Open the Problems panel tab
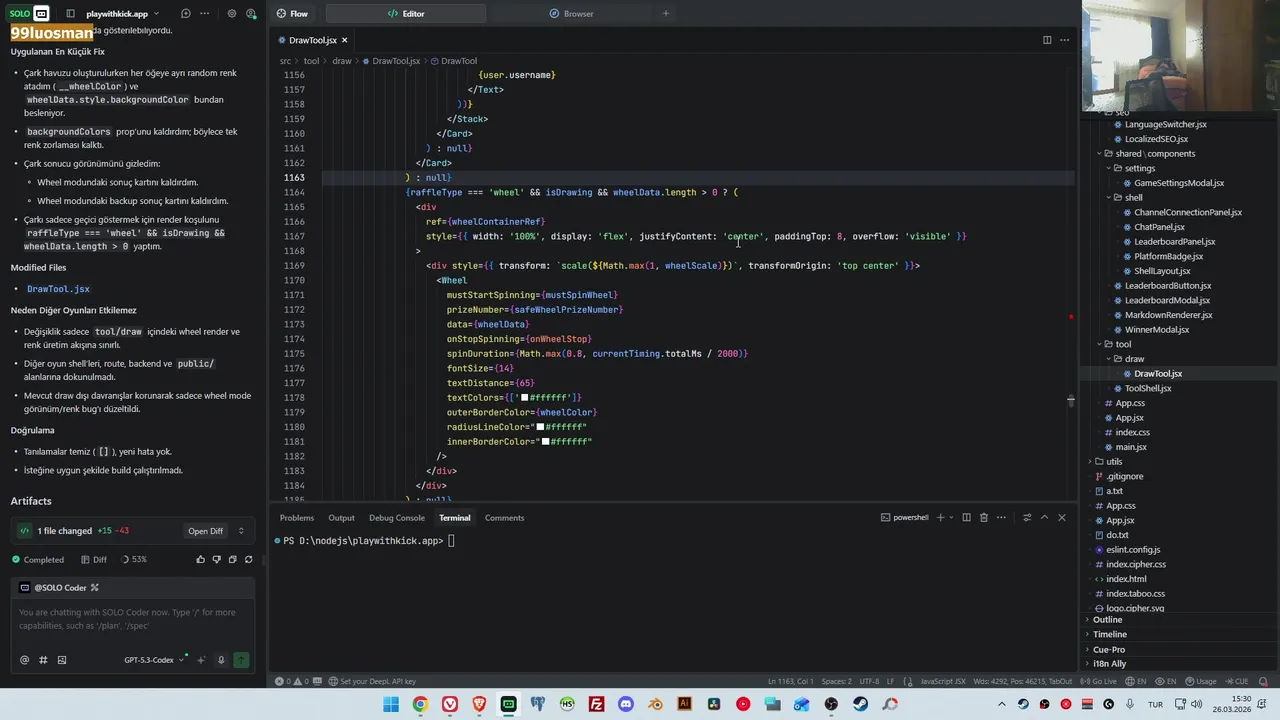The height and width of the screenshot is (720, 1280). 297,518
